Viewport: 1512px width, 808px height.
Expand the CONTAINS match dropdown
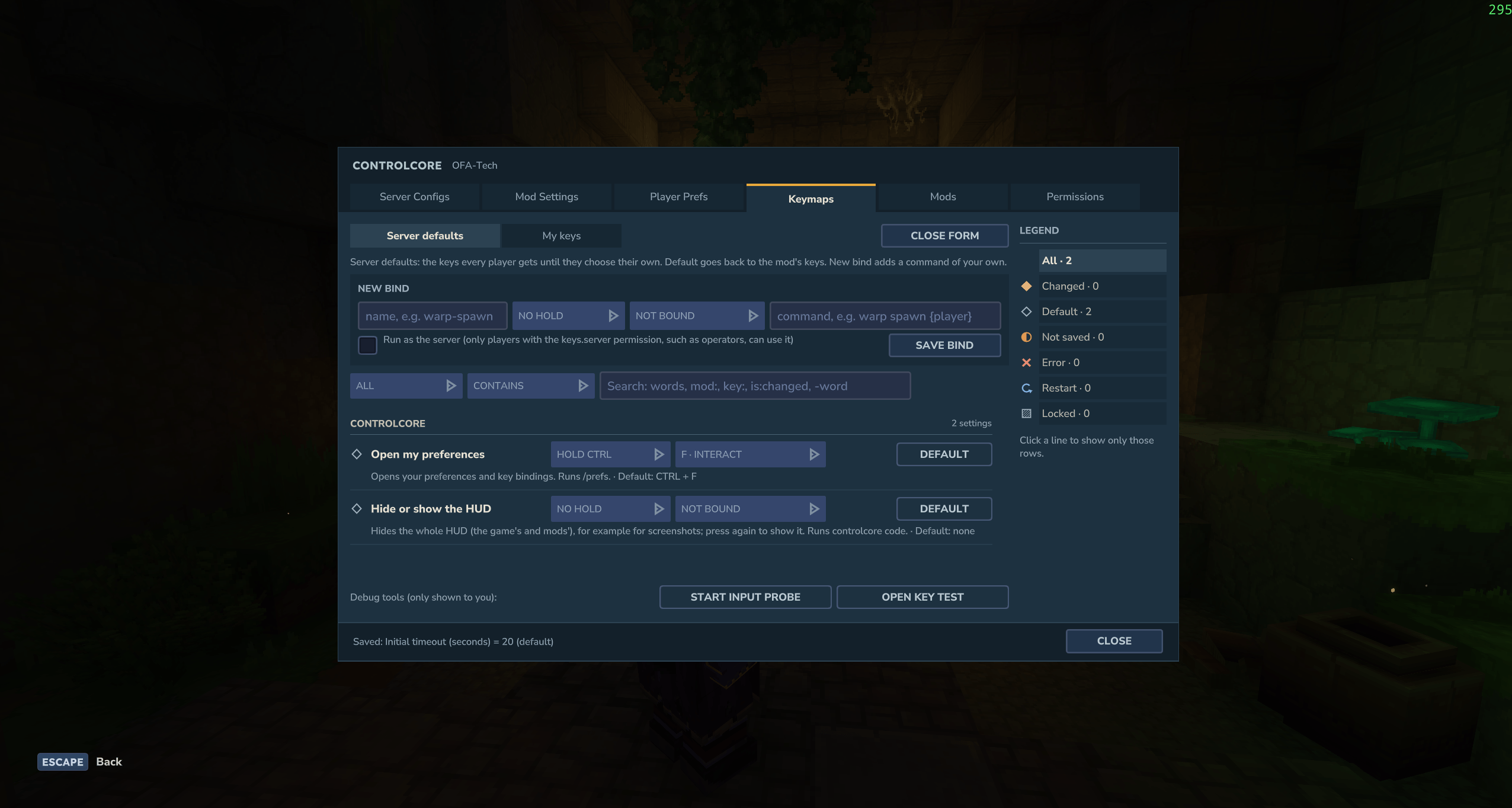(530, 386)
